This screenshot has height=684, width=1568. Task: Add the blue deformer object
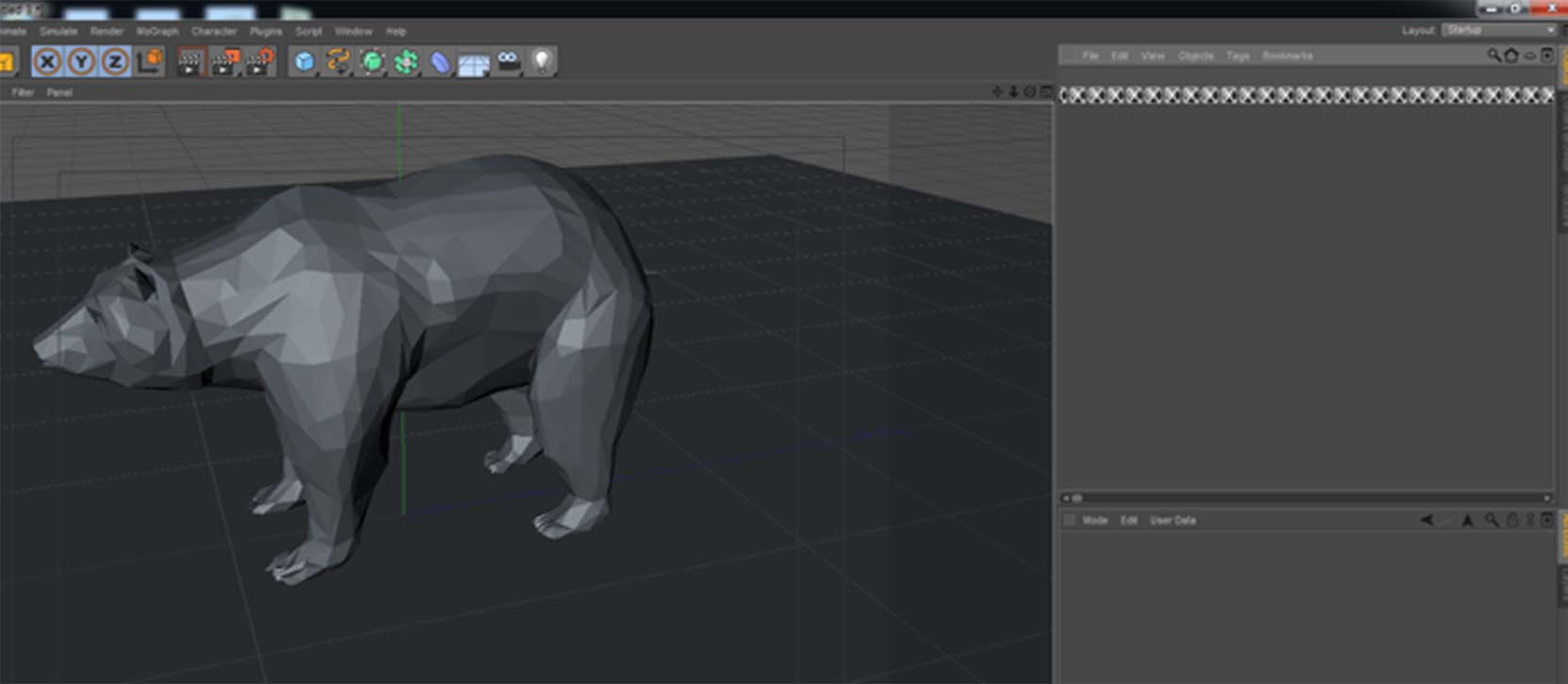coord(441,62)
